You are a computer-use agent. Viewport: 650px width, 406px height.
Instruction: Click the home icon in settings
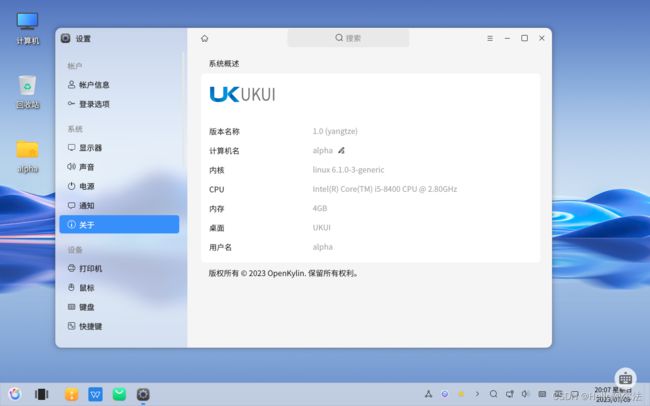click(x=204, y=38)
